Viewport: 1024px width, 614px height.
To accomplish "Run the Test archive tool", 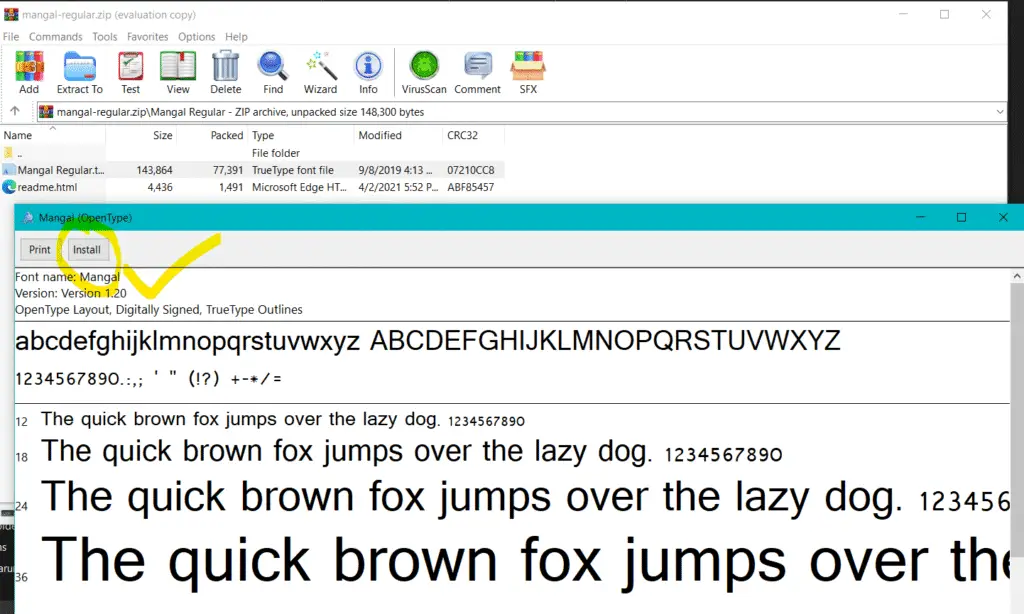I will coord(131,70).
